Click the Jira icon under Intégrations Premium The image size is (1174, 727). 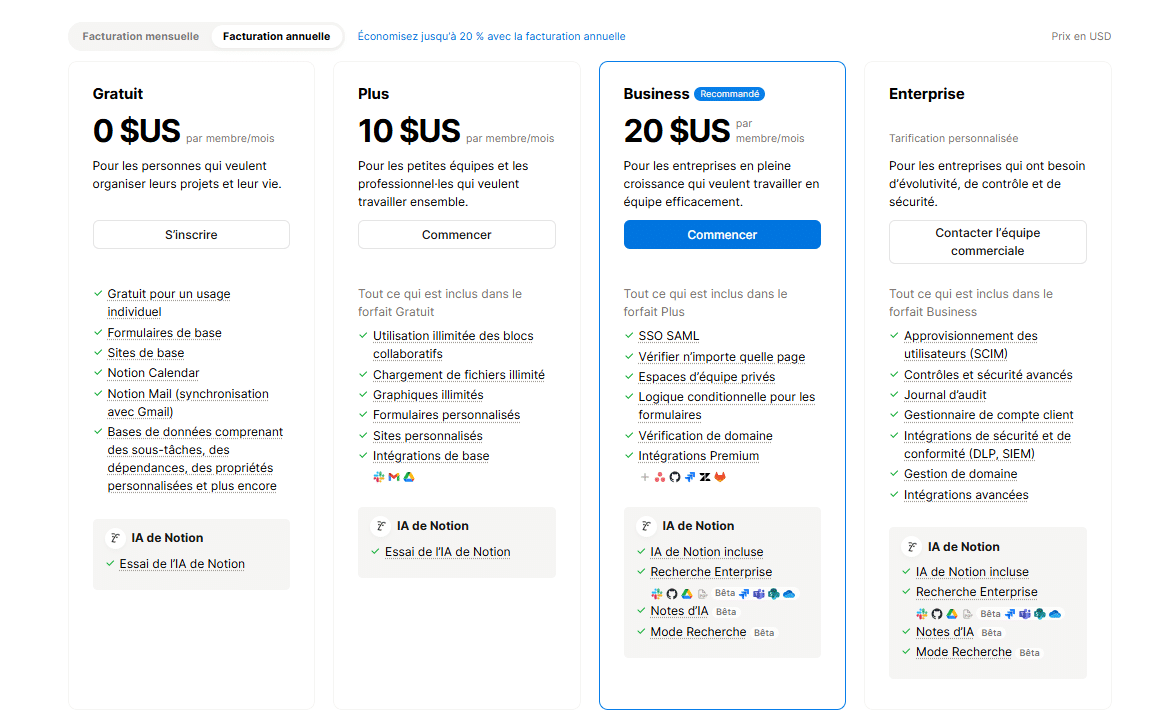tap(690, 477)
